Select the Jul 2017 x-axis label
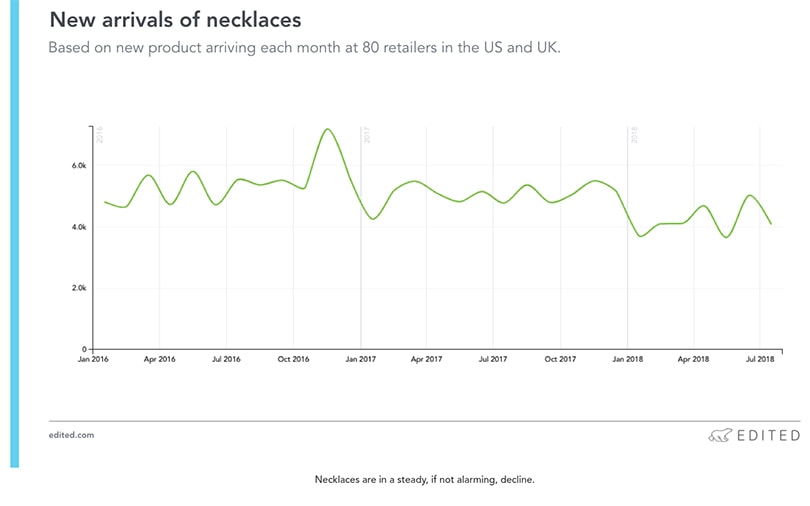This screenshot has width=810, height=506. pos(493,358)
